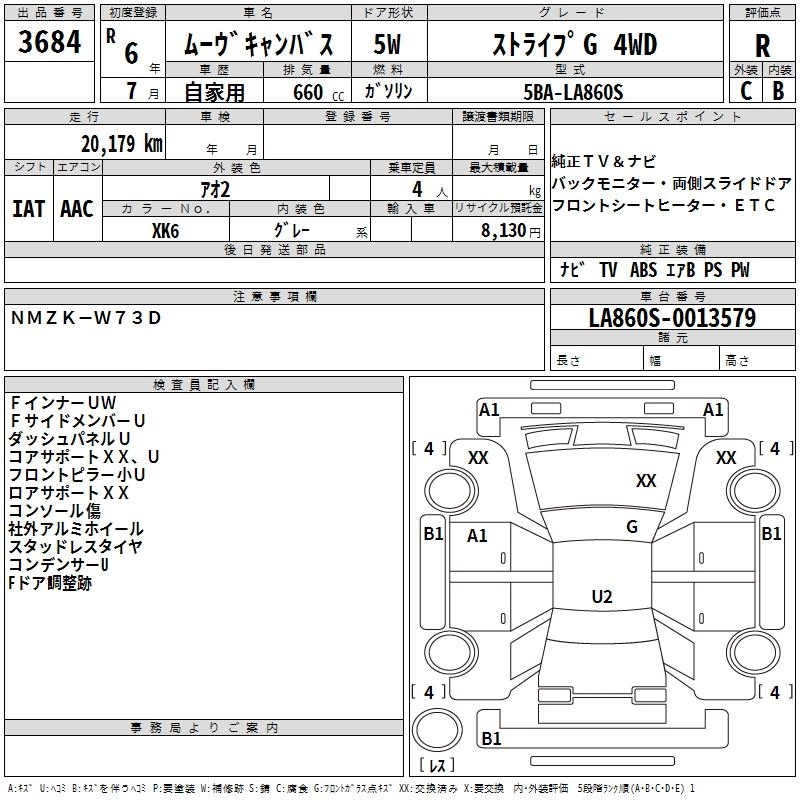Click interior grade B

[778, 90]
